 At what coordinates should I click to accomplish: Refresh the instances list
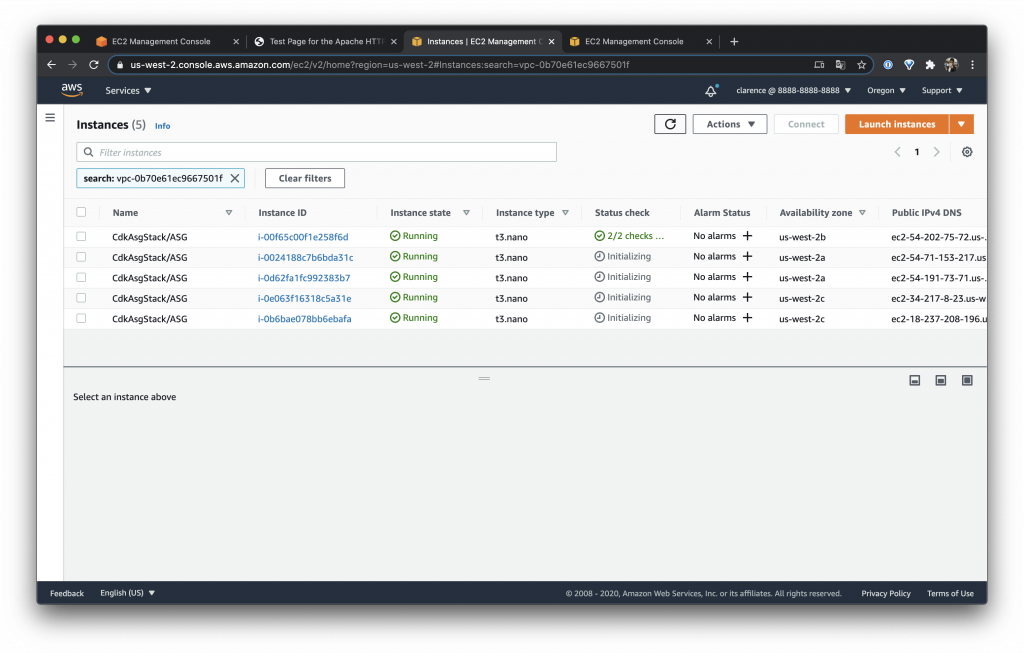pyautogui.click(x=669, y=124)
